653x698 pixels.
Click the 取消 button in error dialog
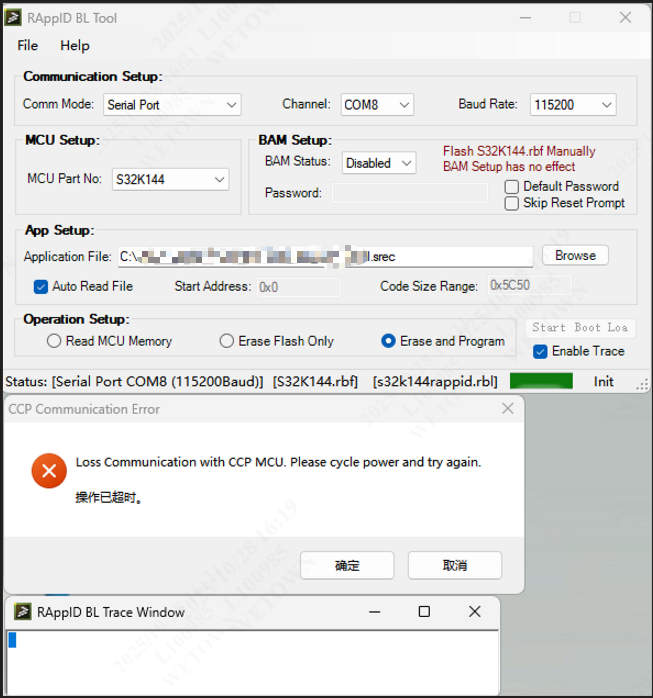click(x=455, y=565)
